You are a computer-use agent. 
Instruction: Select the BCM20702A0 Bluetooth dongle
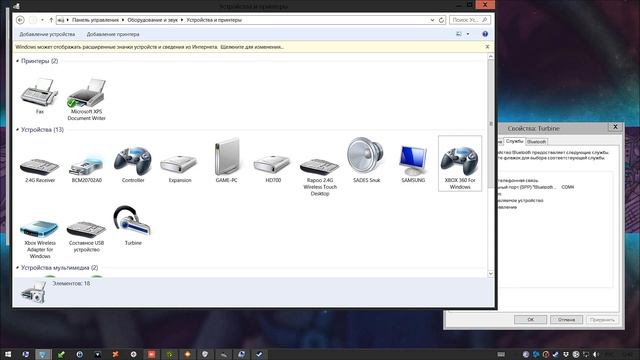(87, 167)
